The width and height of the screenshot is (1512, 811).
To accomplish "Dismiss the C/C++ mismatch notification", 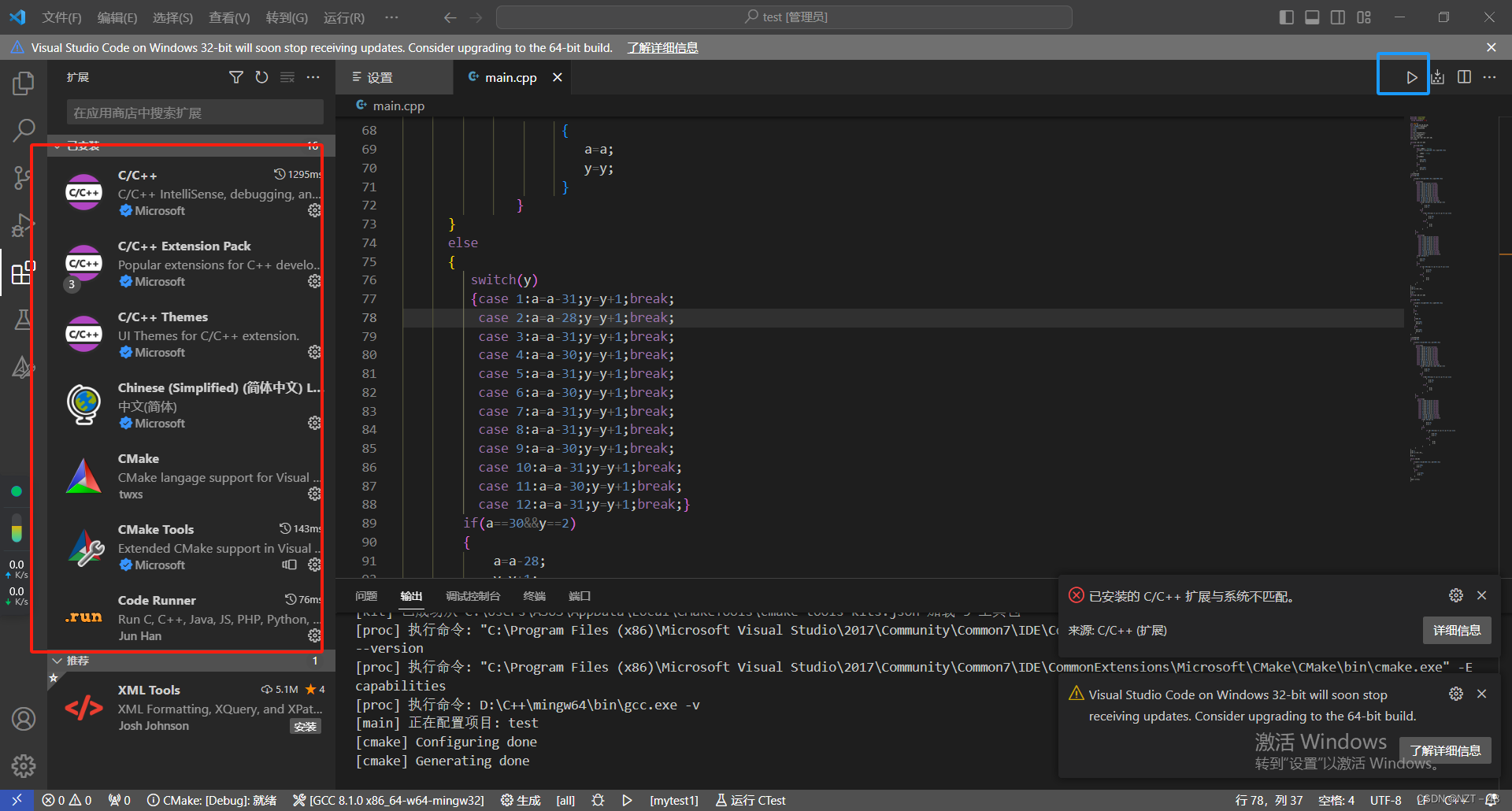I will point(1481,595).
